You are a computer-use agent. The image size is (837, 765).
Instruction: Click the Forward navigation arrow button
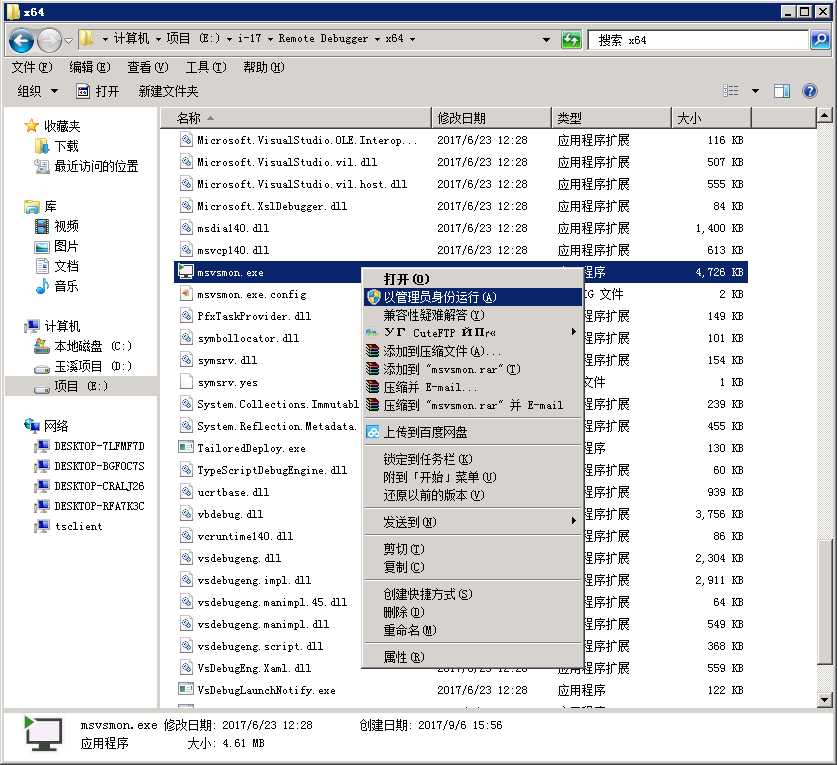50,41
